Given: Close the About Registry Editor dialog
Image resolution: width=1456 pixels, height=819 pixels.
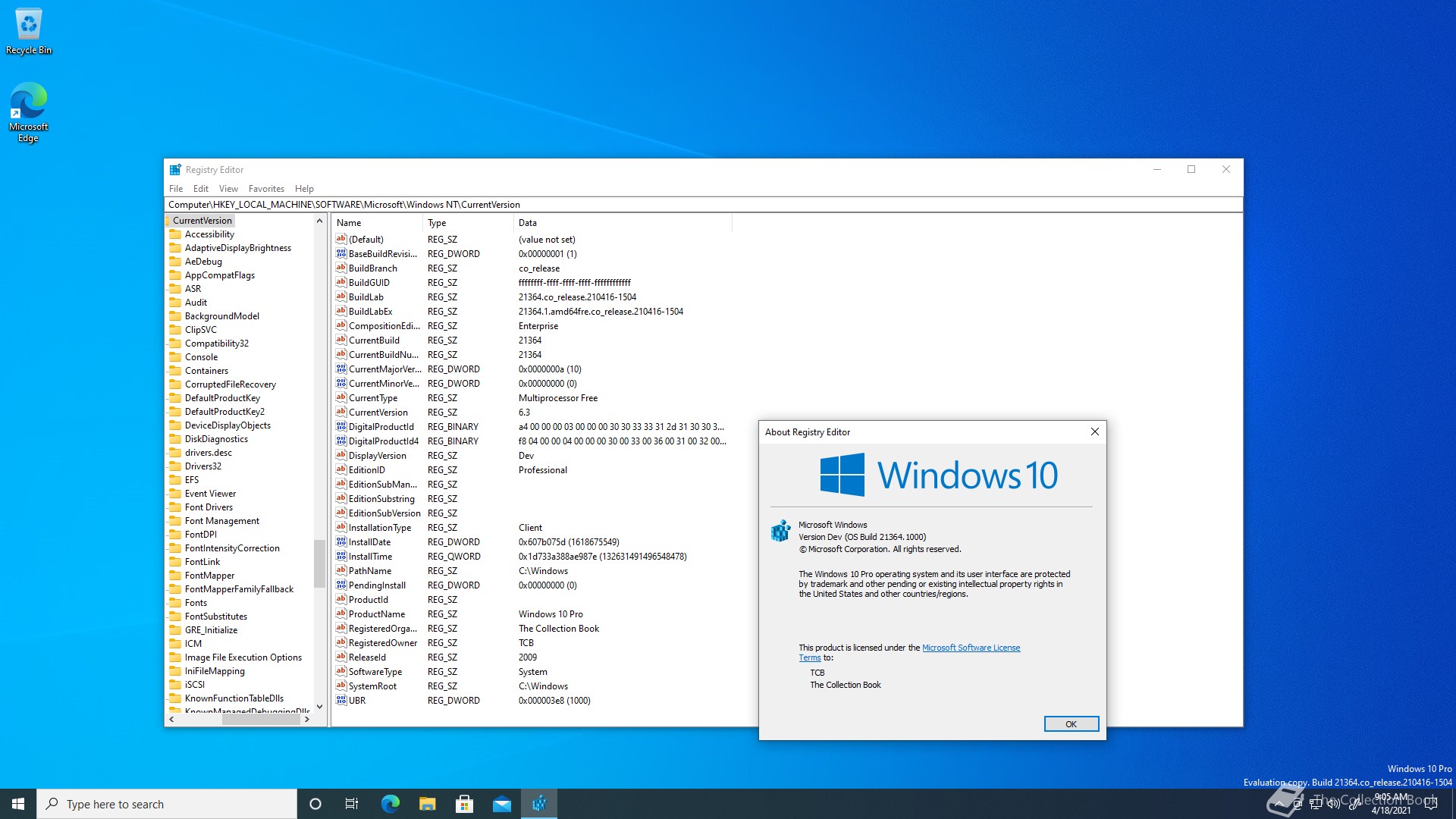Looking at the screenshot, I should coord(1094,432).
